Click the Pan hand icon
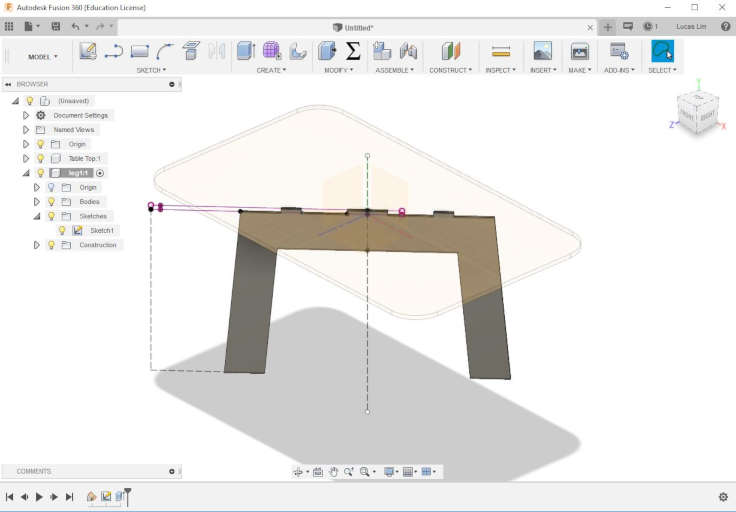The height and width of the screenshot is (512, 736). point(333,472)
